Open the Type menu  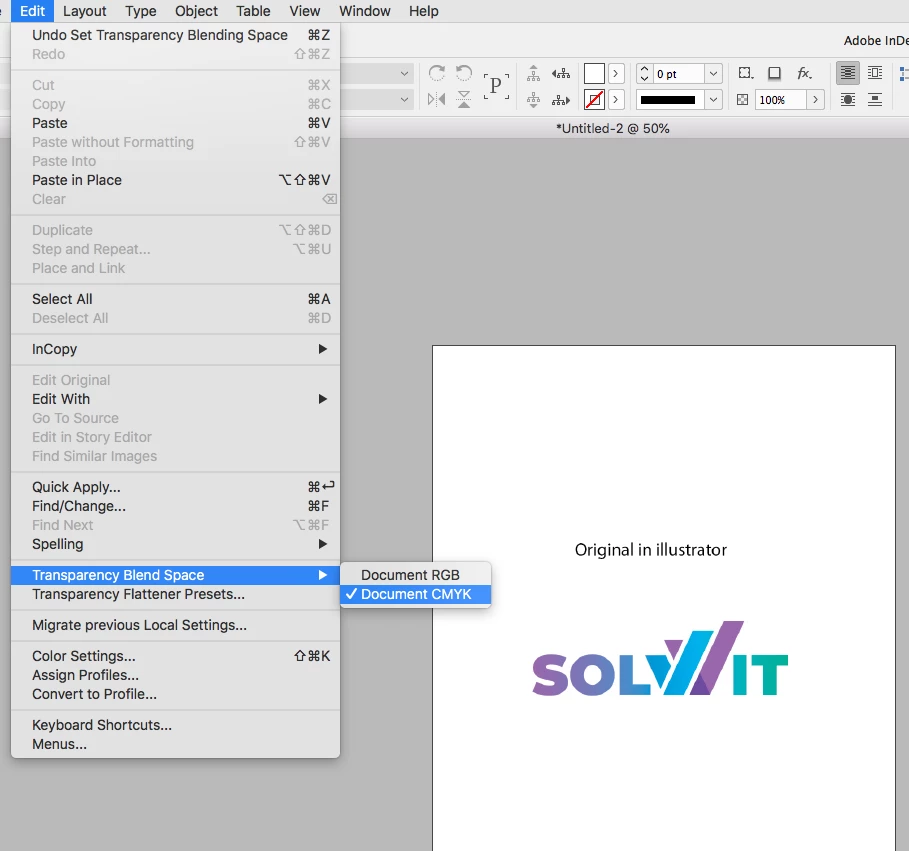coord(141,11)
